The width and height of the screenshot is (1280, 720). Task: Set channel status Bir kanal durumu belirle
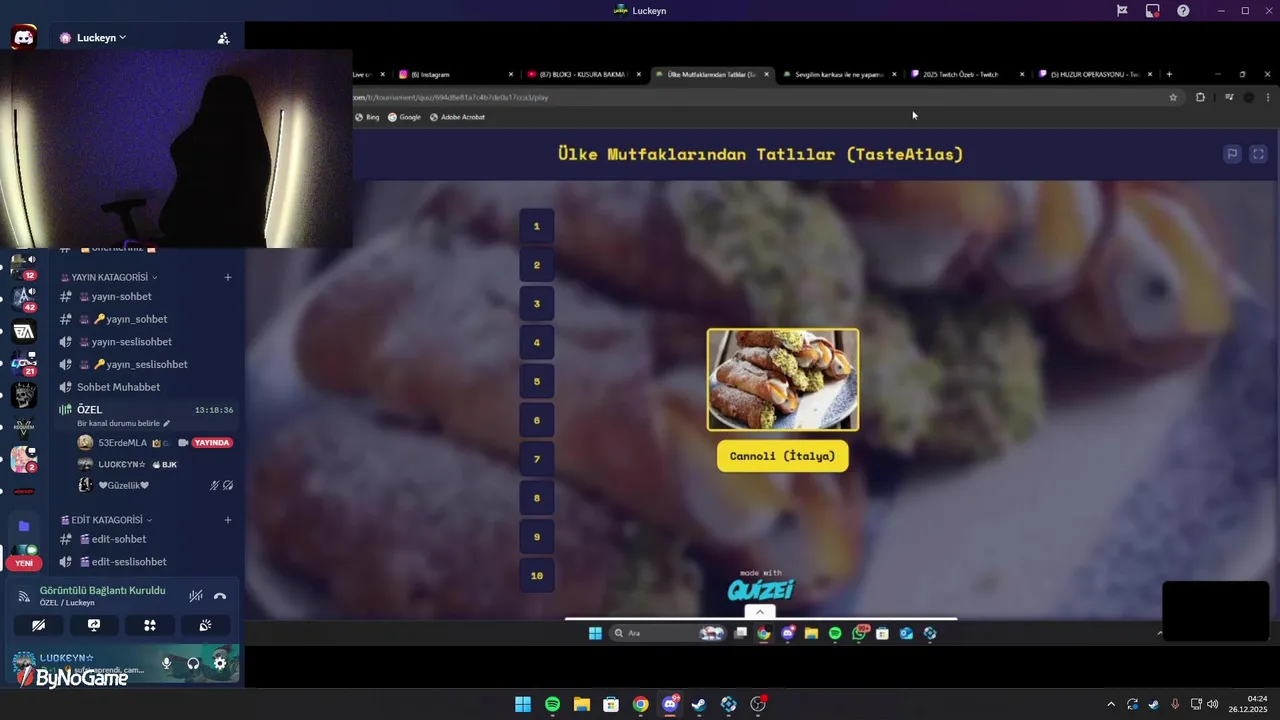(123, 423)
